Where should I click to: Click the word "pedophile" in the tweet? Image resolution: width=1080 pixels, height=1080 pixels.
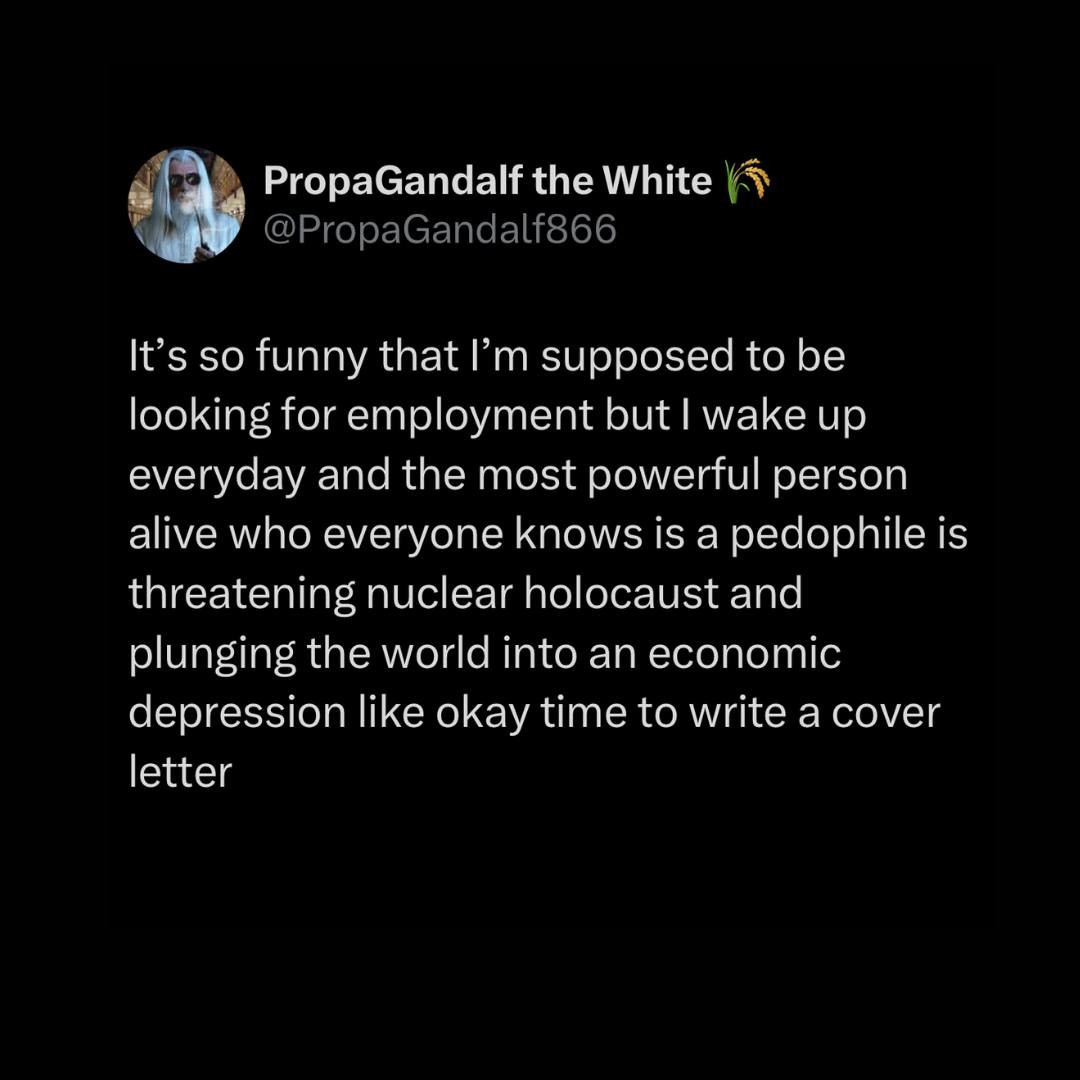pos(827,536)
